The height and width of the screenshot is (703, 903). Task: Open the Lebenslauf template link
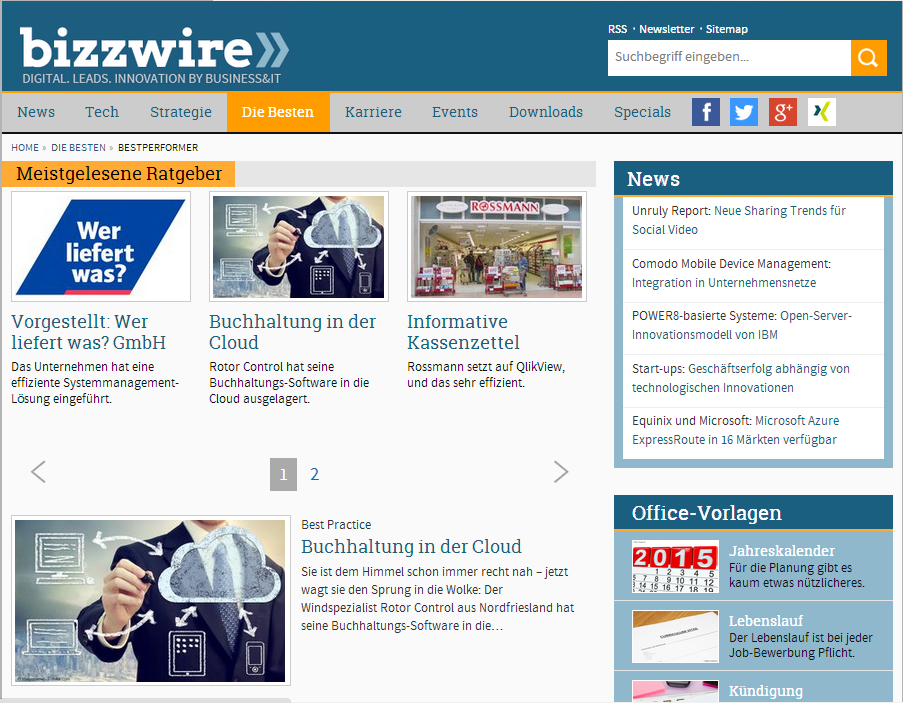[765, 621]
